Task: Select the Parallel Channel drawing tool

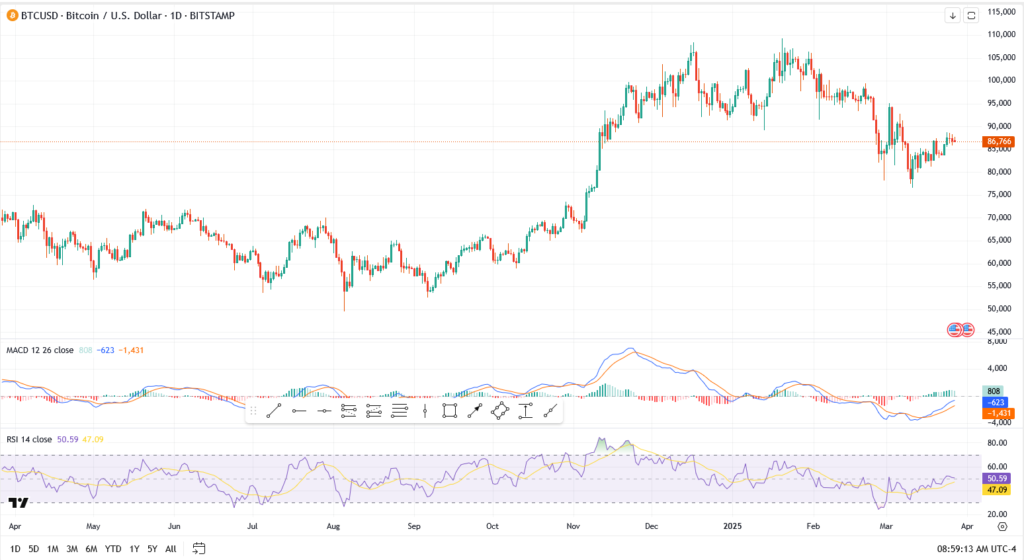Action: (x=348, y=411)
